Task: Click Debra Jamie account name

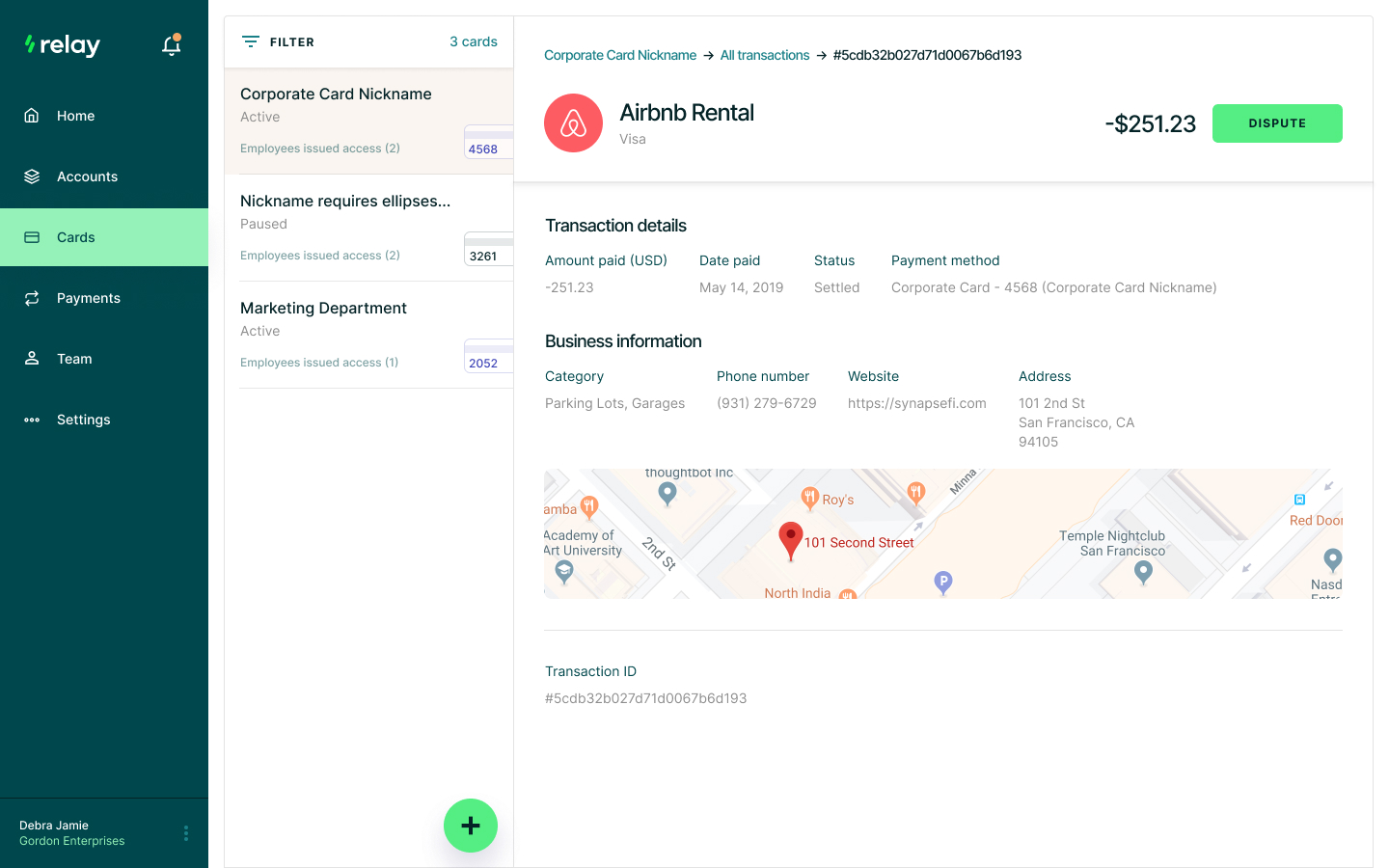Action: click(x=54, y=826)
